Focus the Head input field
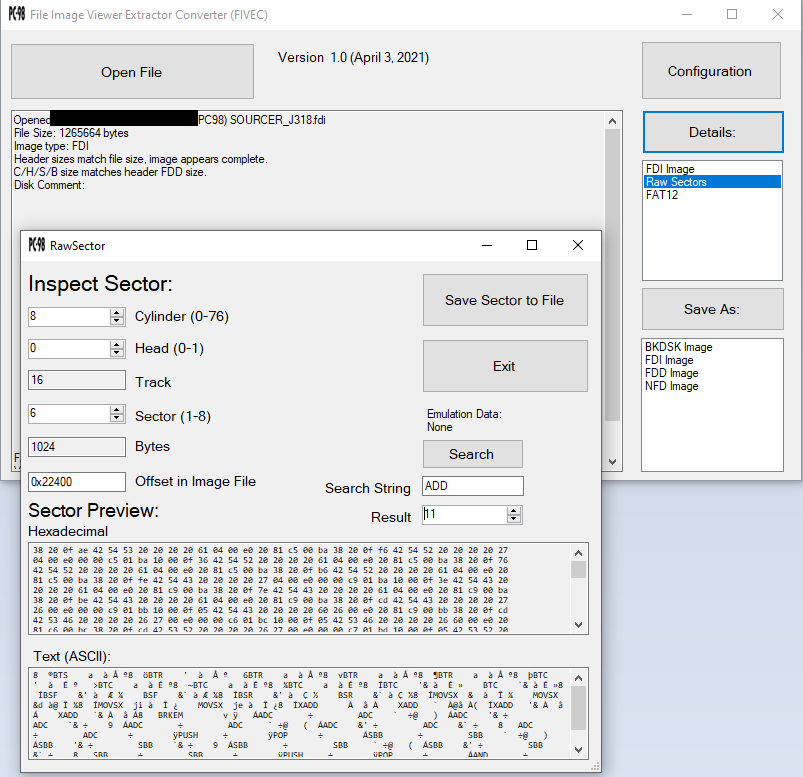This screenshot has width=803, height=777. point(69,349)
